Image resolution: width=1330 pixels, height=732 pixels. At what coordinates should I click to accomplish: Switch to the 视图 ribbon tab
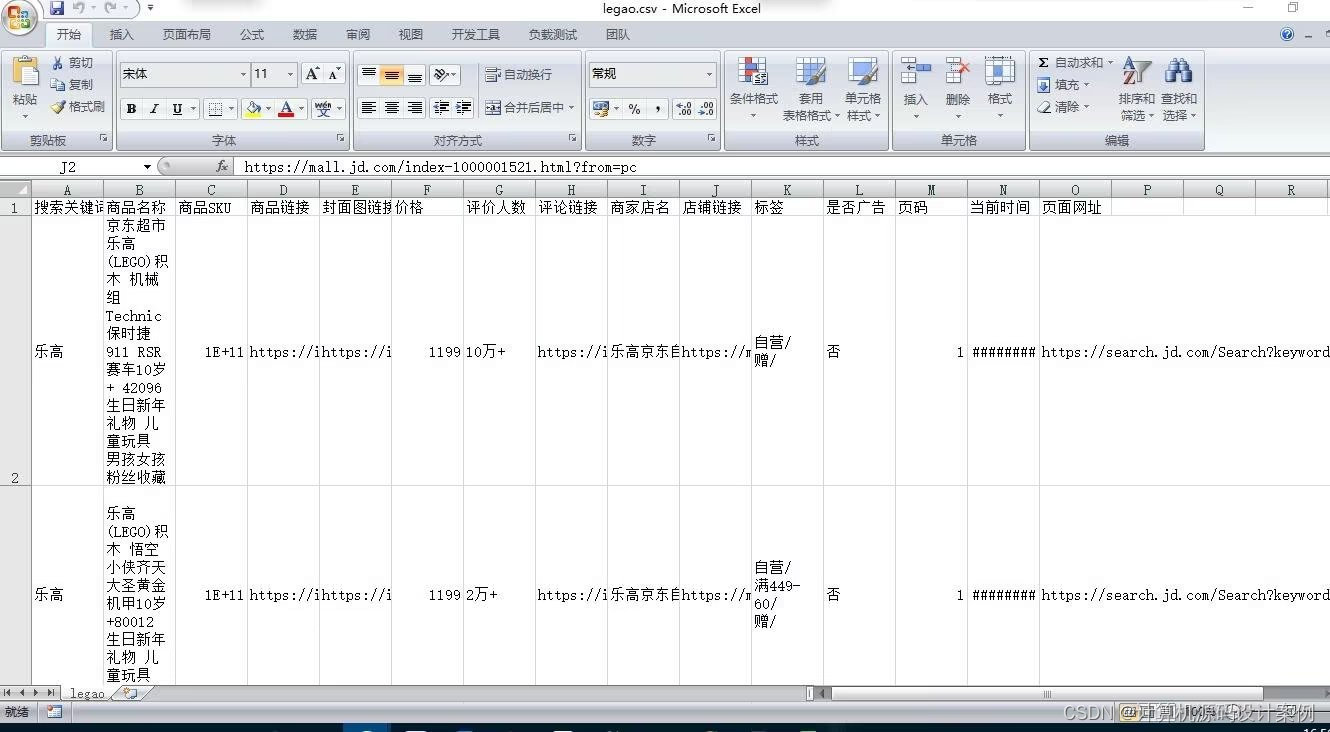pos(411,35)
